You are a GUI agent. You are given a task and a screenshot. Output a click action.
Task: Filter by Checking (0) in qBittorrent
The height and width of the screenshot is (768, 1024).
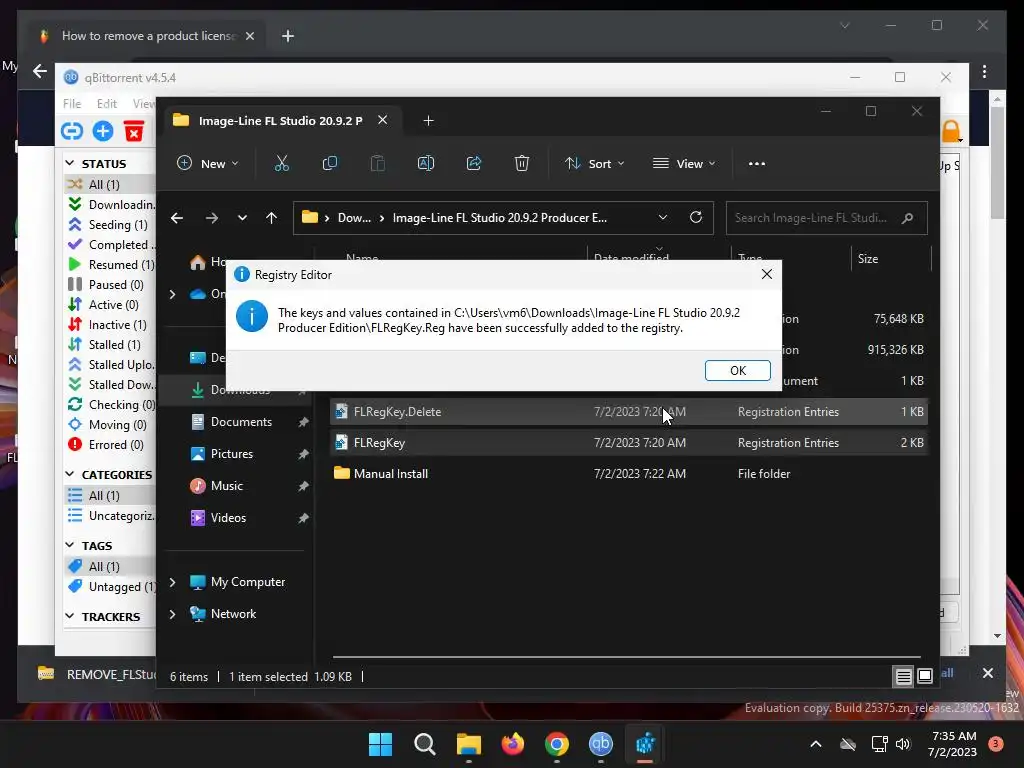tap(111, 405)
